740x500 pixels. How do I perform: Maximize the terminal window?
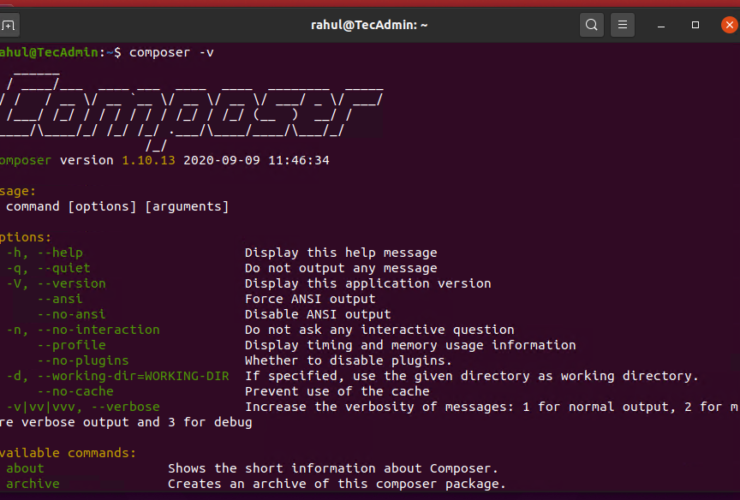click(694, 25)
